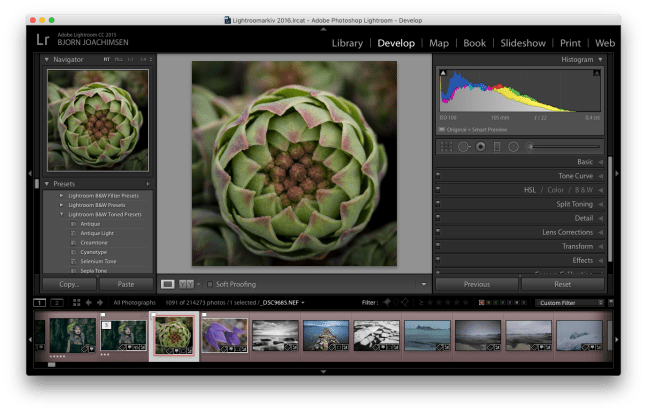Image resolution: width=647 pixels, height=413 pixels.
Task: Click the Reset button
Action: [x=561, y=284]
